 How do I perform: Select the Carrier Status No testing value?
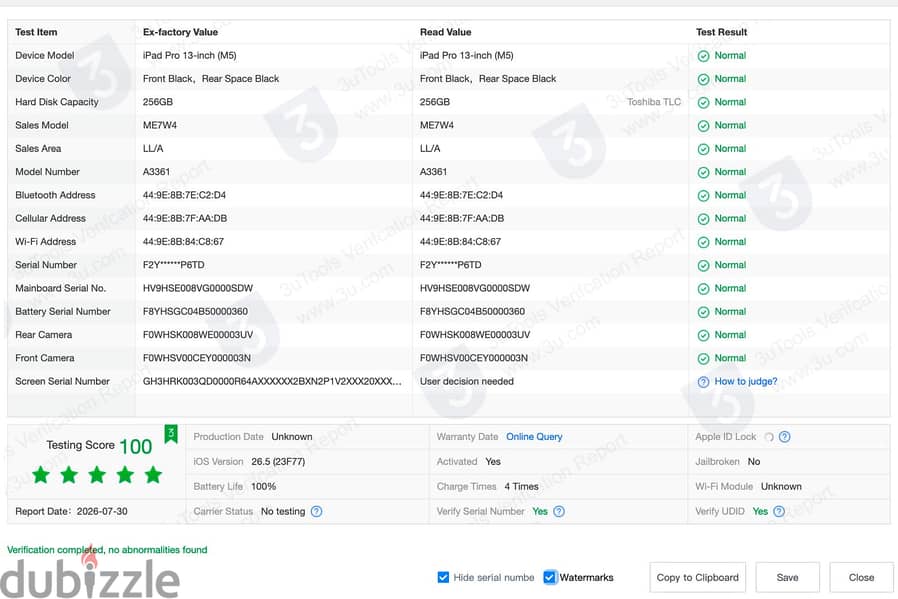[x=283, y=511]
